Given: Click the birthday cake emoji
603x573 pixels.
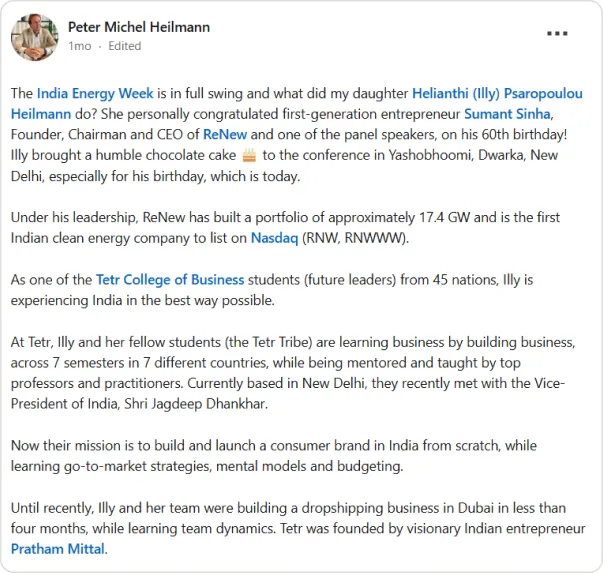Looking at the screenshot, I should (x=250, y=154).
